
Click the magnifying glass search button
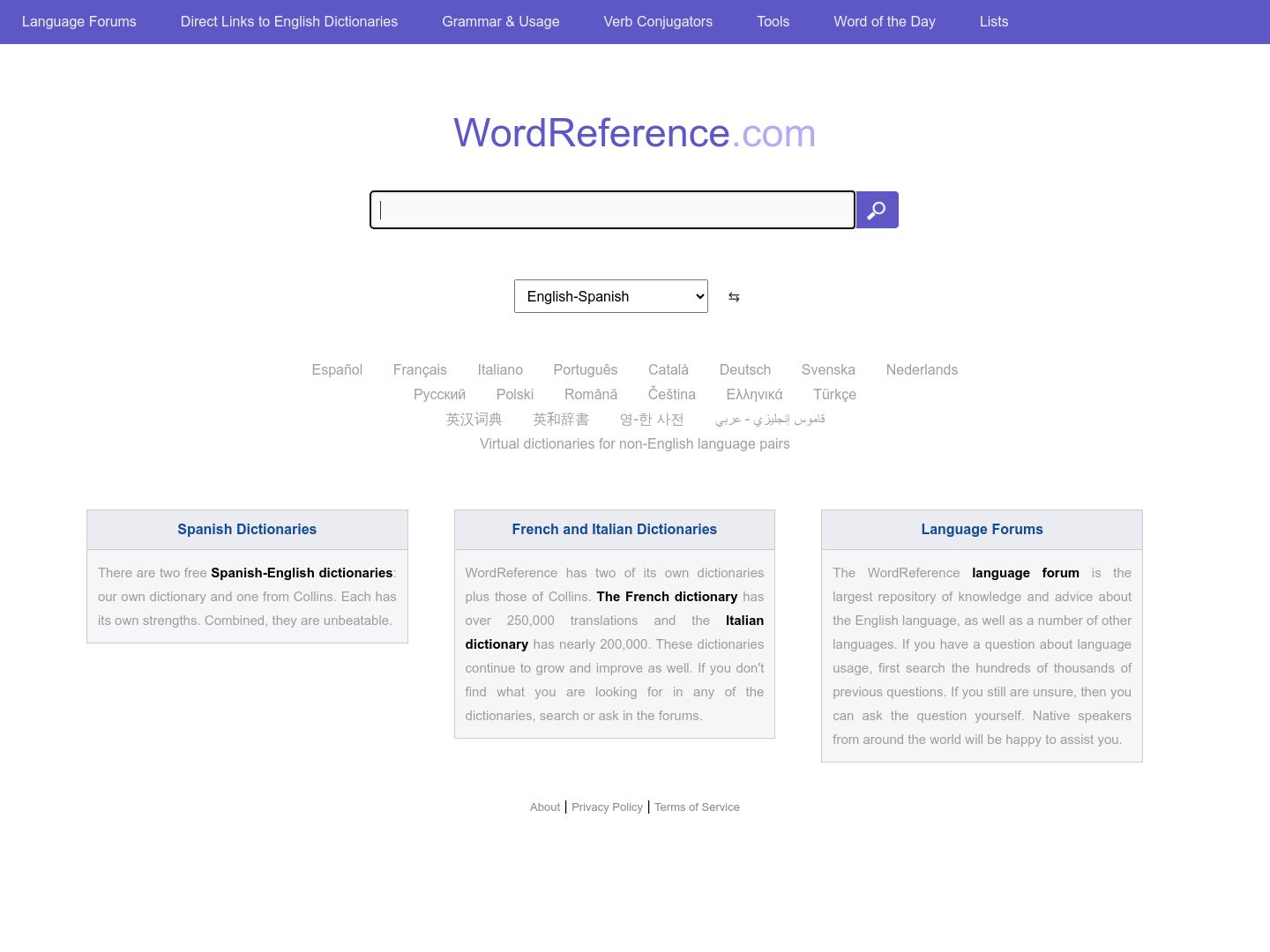pyautogui.click(x=877, y=210)
